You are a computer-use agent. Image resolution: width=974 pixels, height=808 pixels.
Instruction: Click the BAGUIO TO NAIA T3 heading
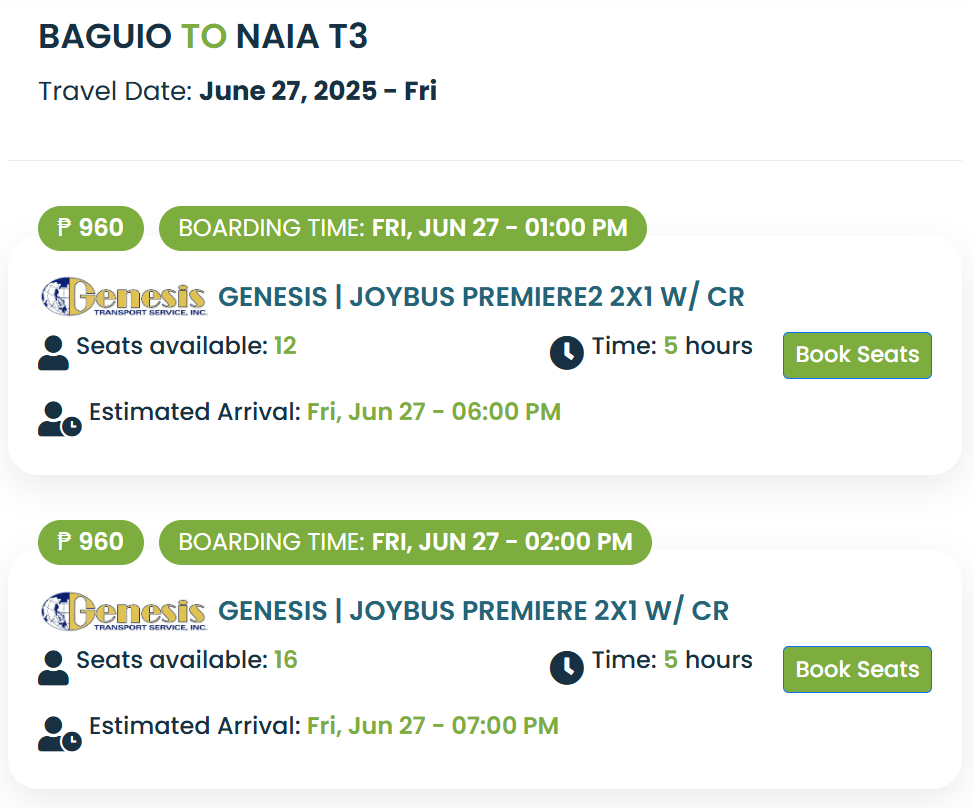(203, 37)
